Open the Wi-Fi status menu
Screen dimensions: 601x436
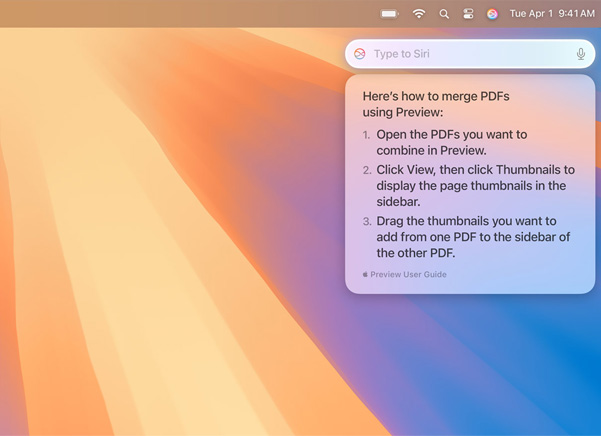pyautogui.click(x=419, y=14)
